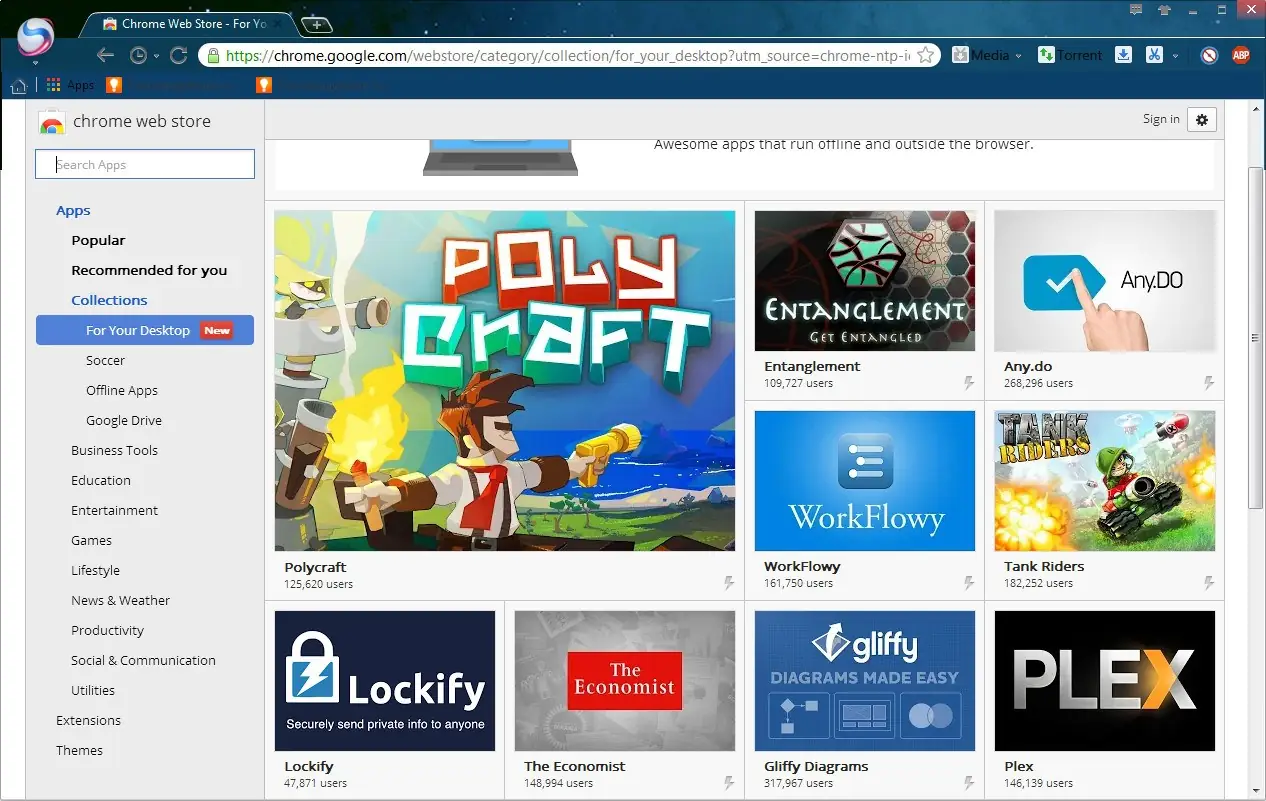Browse the Business Tools category
Viewport: 1266px width, 801px height.
coord(114,450)
